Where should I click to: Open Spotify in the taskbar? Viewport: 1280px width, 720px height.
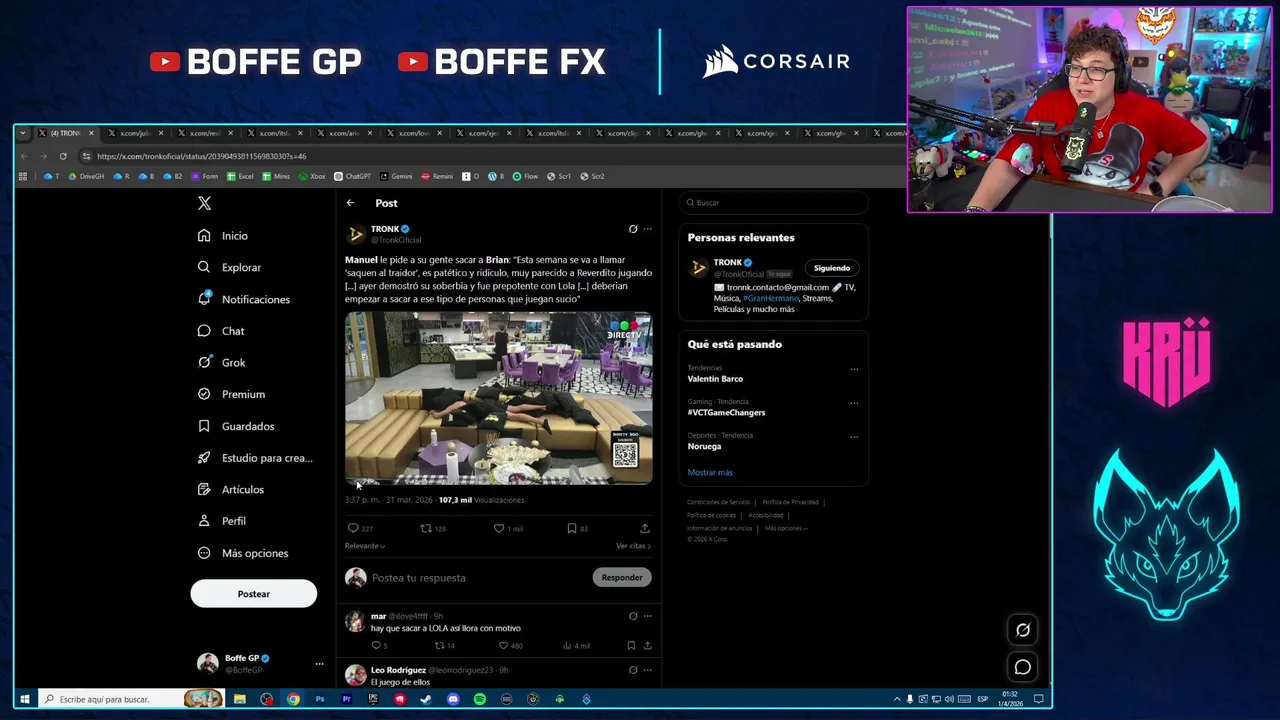(x=480, y=699)
